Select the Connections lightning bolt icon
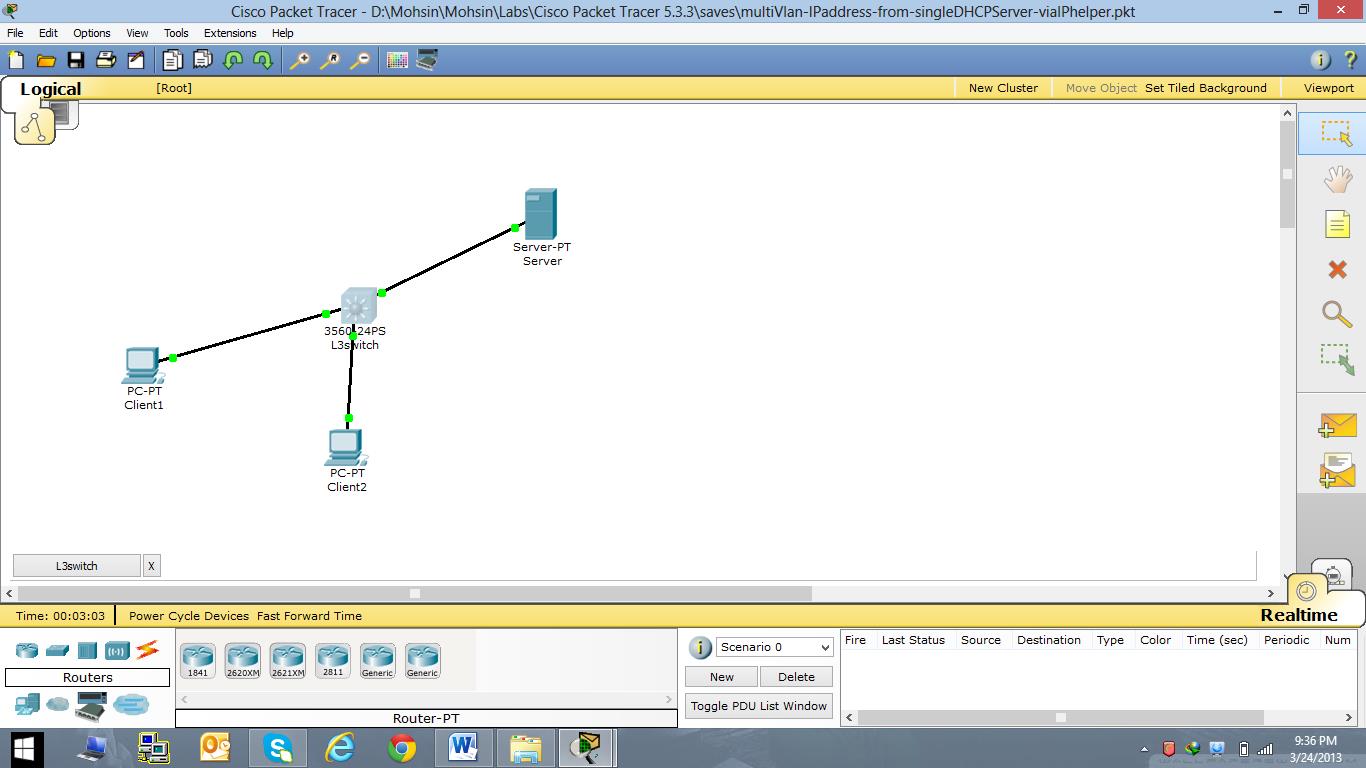1366x768 pixels. [x=147, y=650]
